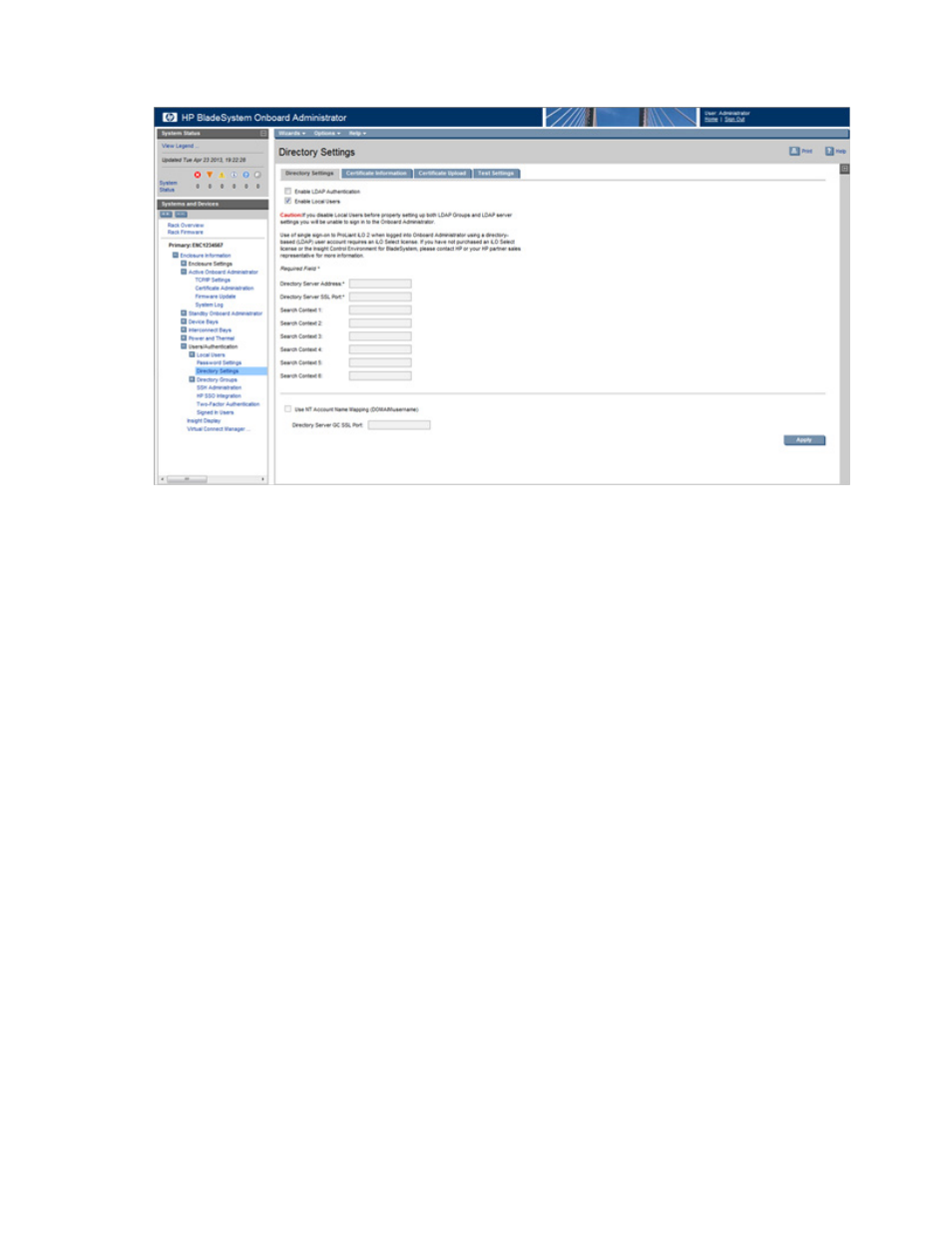Click the HP logo icon

170,117
